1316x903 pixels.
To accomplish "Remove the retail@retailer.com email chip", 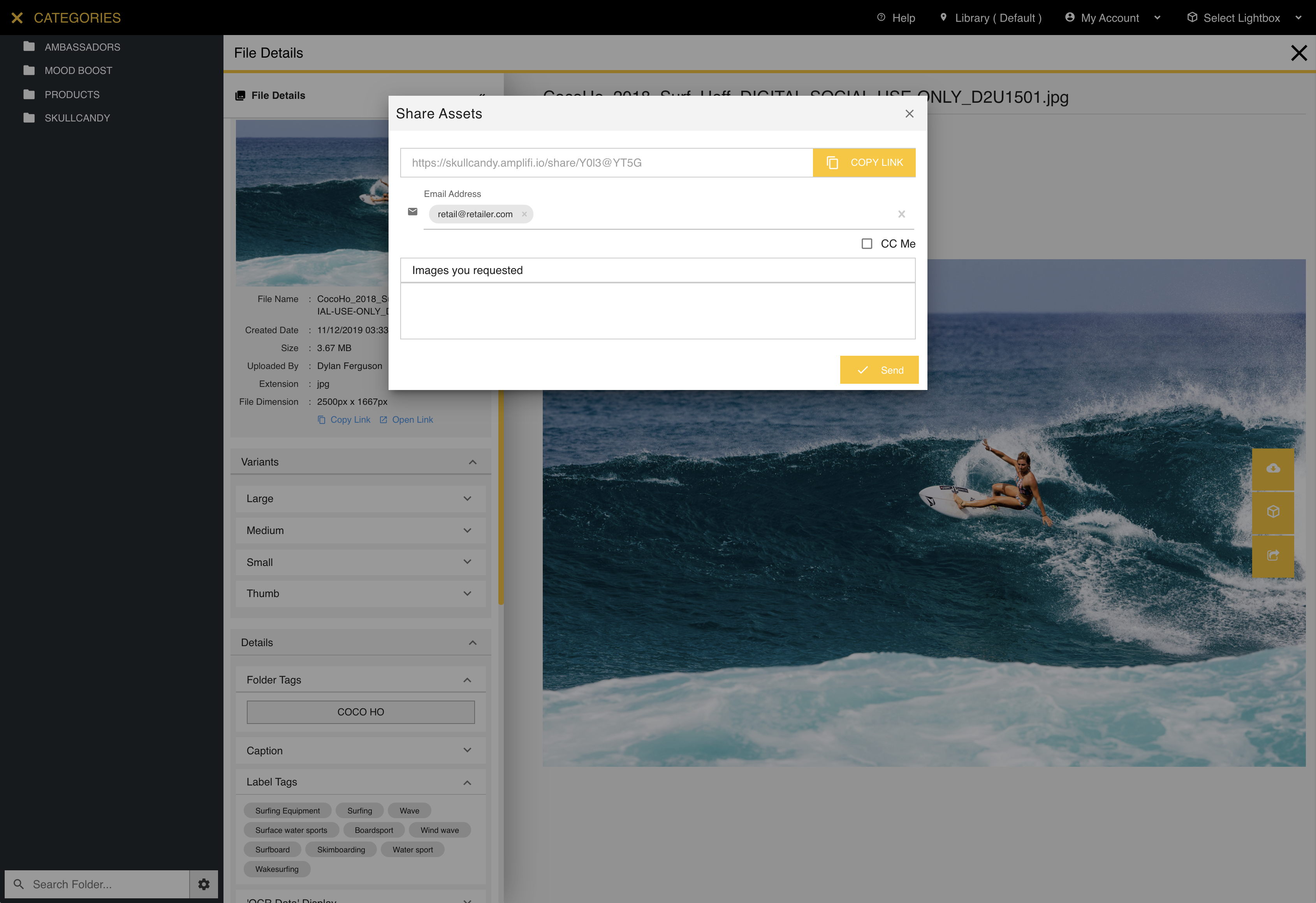I will point(524,214).
